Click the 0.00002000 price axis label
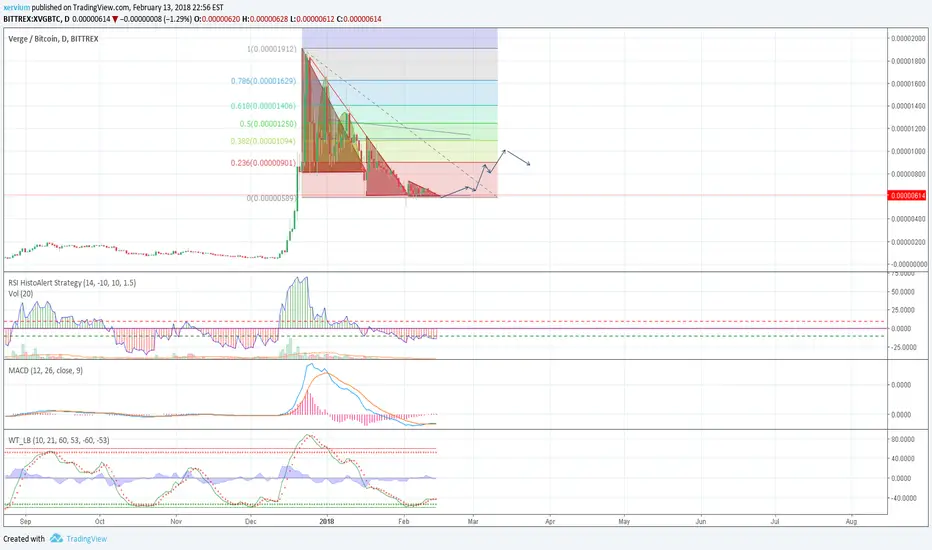This screenshot has height=550, width=932. tap(908, 39)
